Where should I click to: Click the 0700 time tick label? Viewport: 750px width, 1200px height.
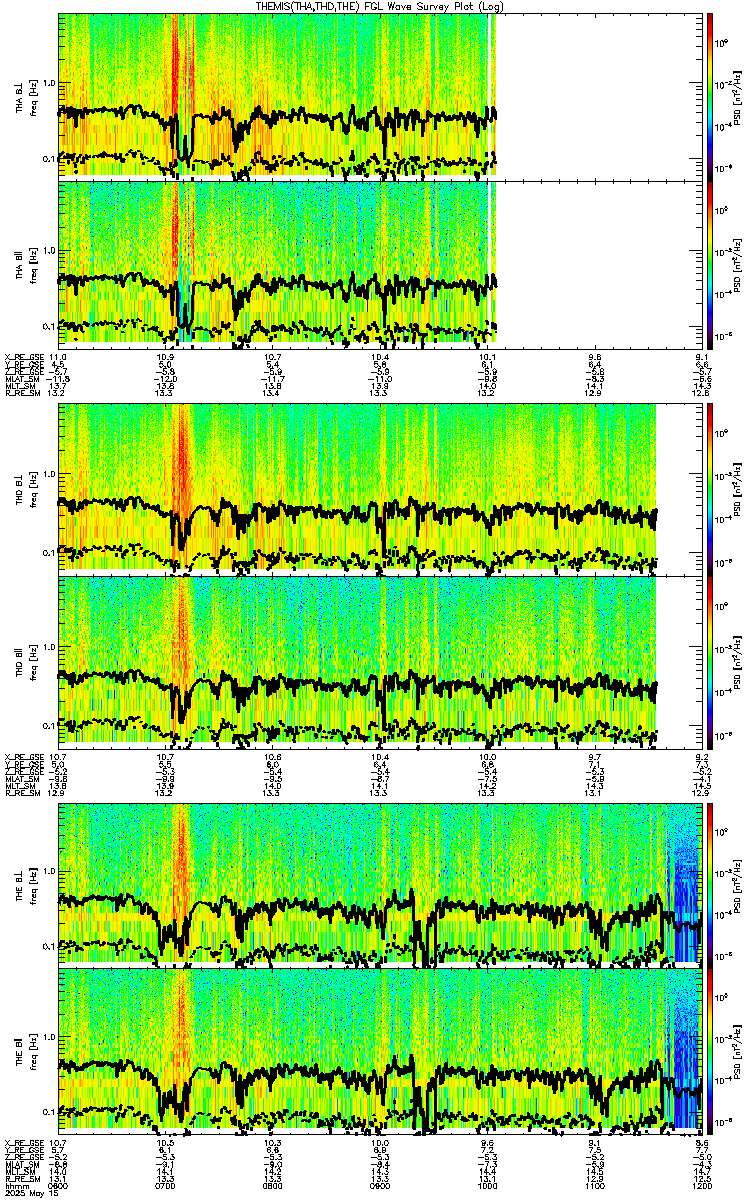click(x=165, y=1184)
